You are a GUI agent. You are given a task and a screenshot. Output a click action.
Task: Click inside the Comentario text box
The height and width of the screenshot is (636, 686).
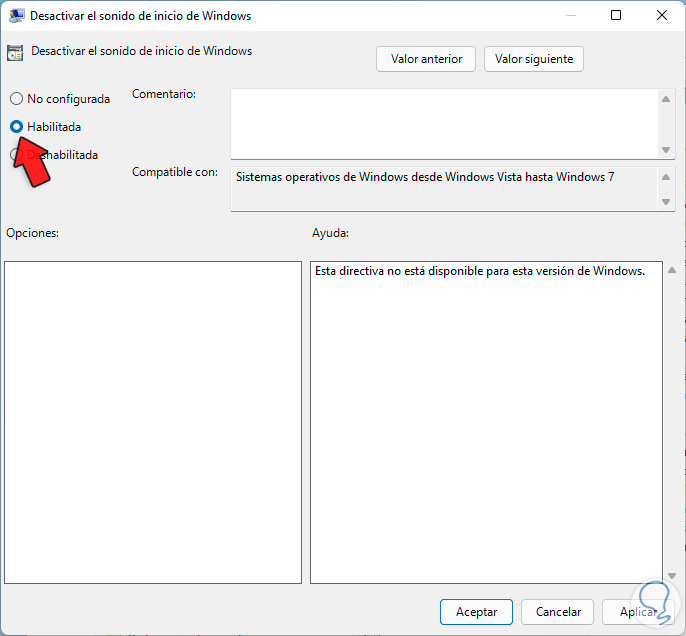[444, 124]
